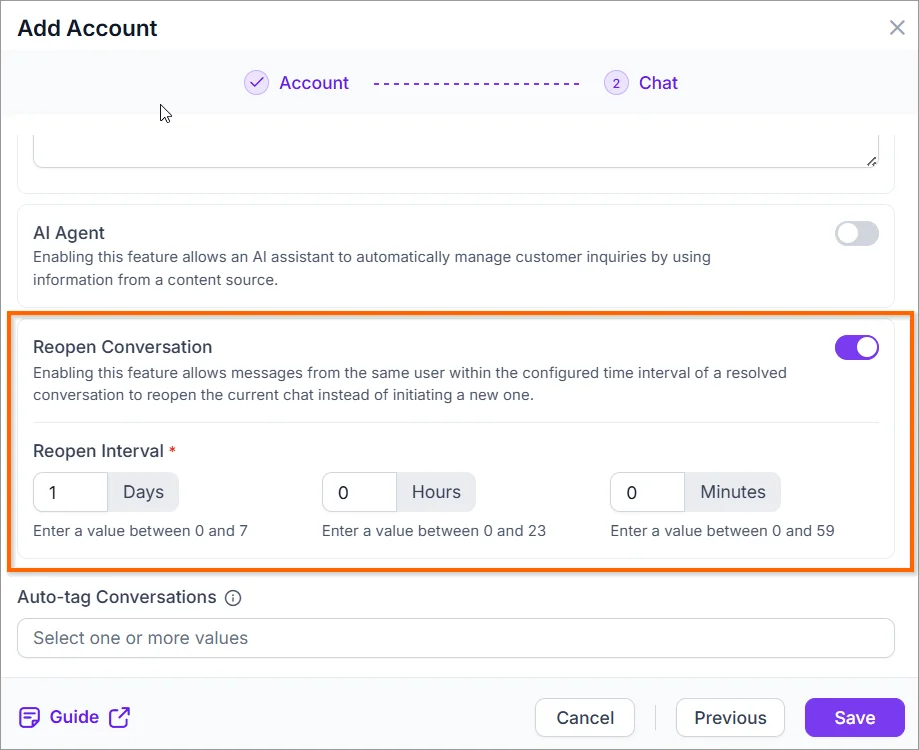Disable the Reopen Conversation toggle
This screenshot has height=750, width=919.
click(x=856, y=347)
